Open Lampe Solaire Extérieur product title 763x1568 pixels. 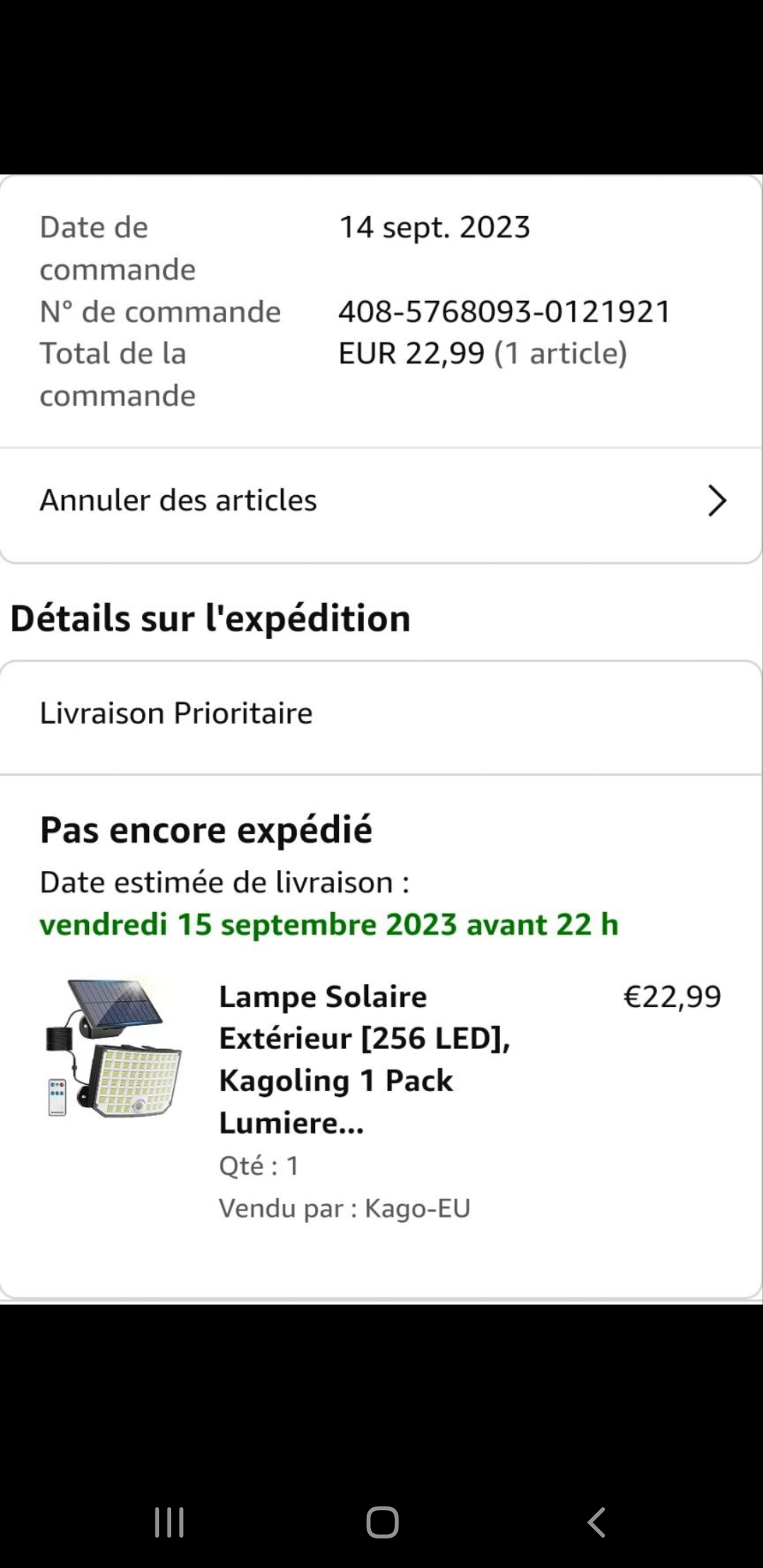point(365,1059)
